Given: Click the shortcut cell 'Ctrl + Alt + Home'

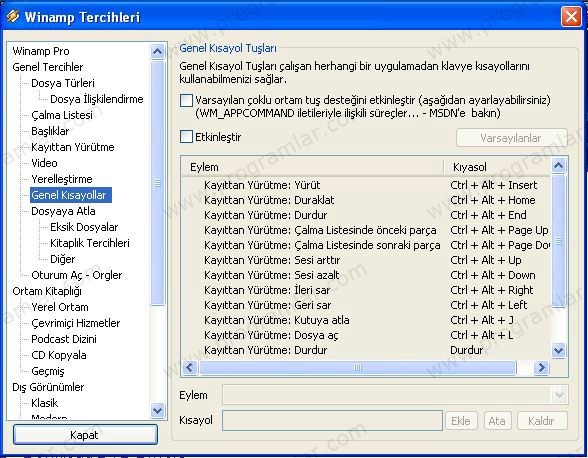Looking at the screenshot, I should point(492,200).
